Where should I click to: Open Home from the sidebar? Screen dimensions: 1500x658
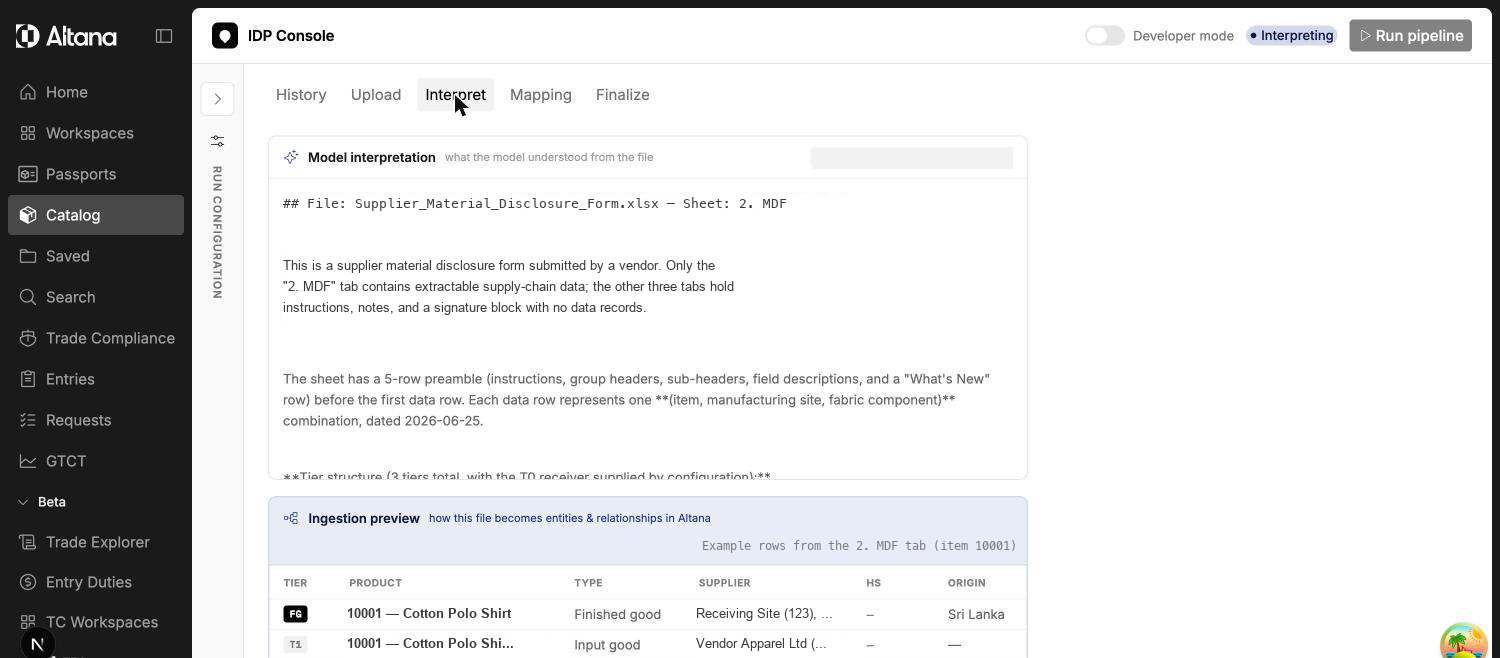point(96,92)
